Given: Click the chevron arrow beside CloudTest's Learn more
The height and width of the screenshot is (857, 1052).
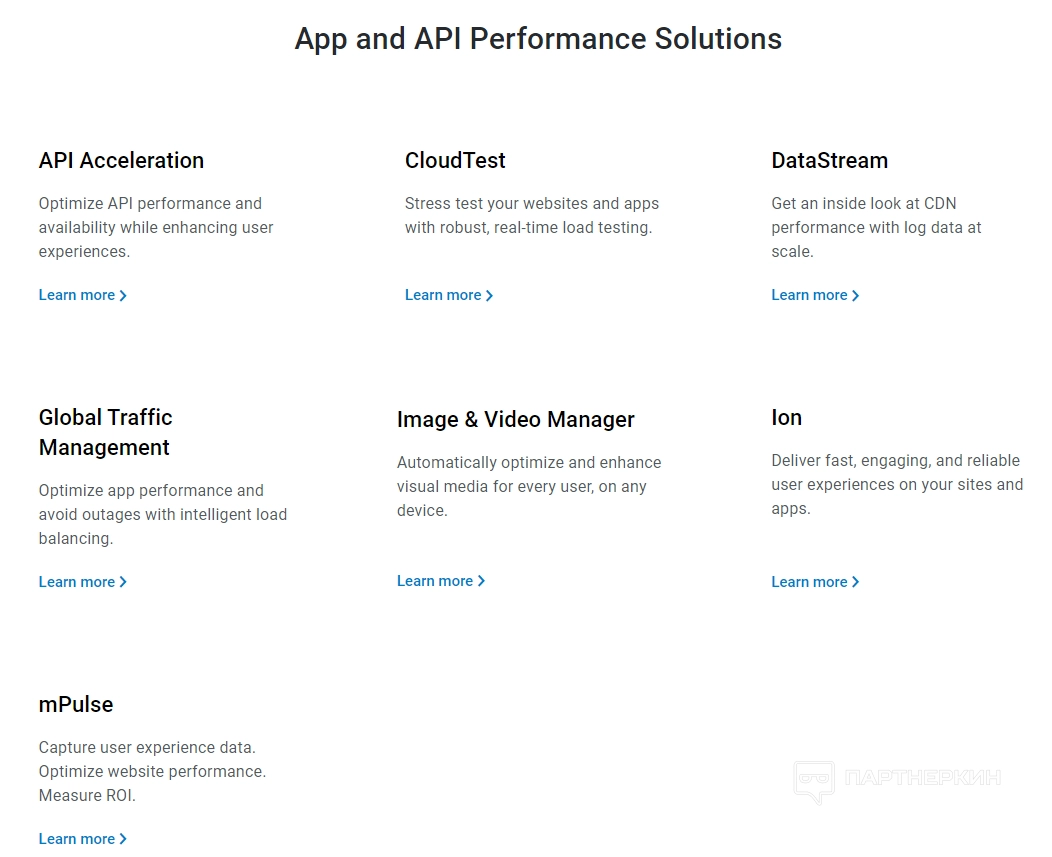Looking at the screenshot, I should point(489,296).
